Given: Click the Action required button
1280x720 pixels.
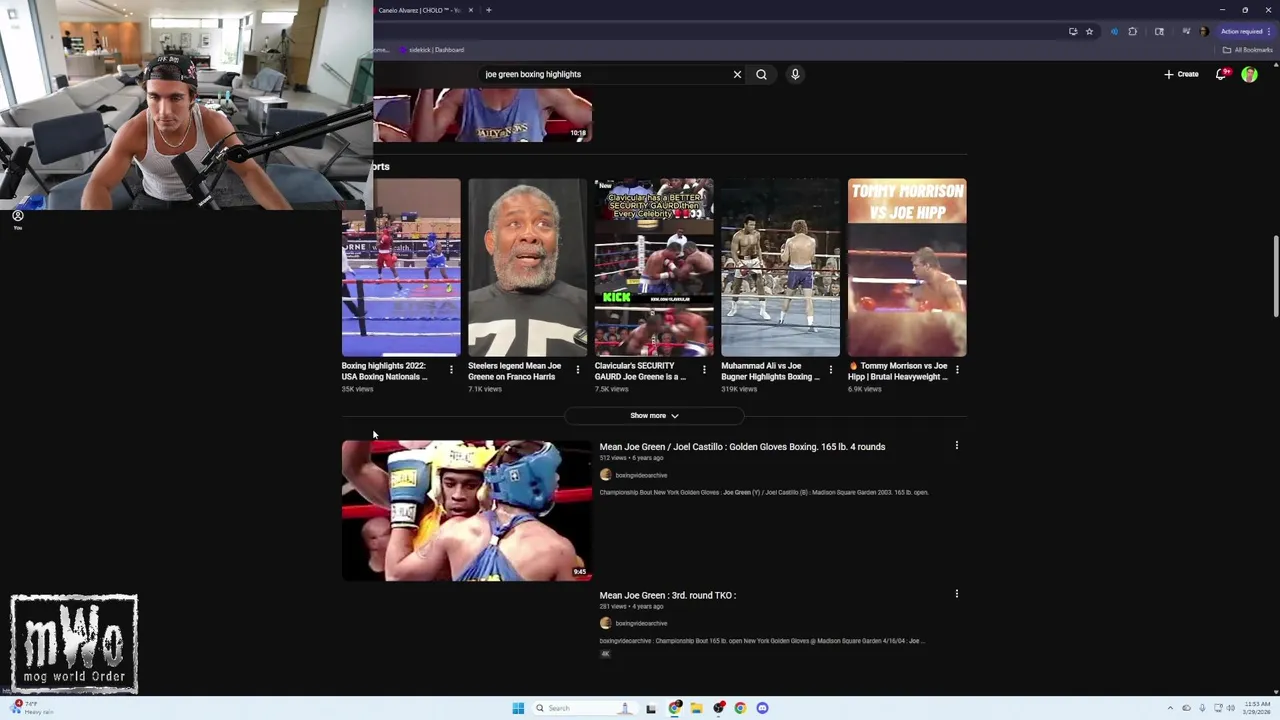Looking at the screenshot, I should (x=1244, y=31).
